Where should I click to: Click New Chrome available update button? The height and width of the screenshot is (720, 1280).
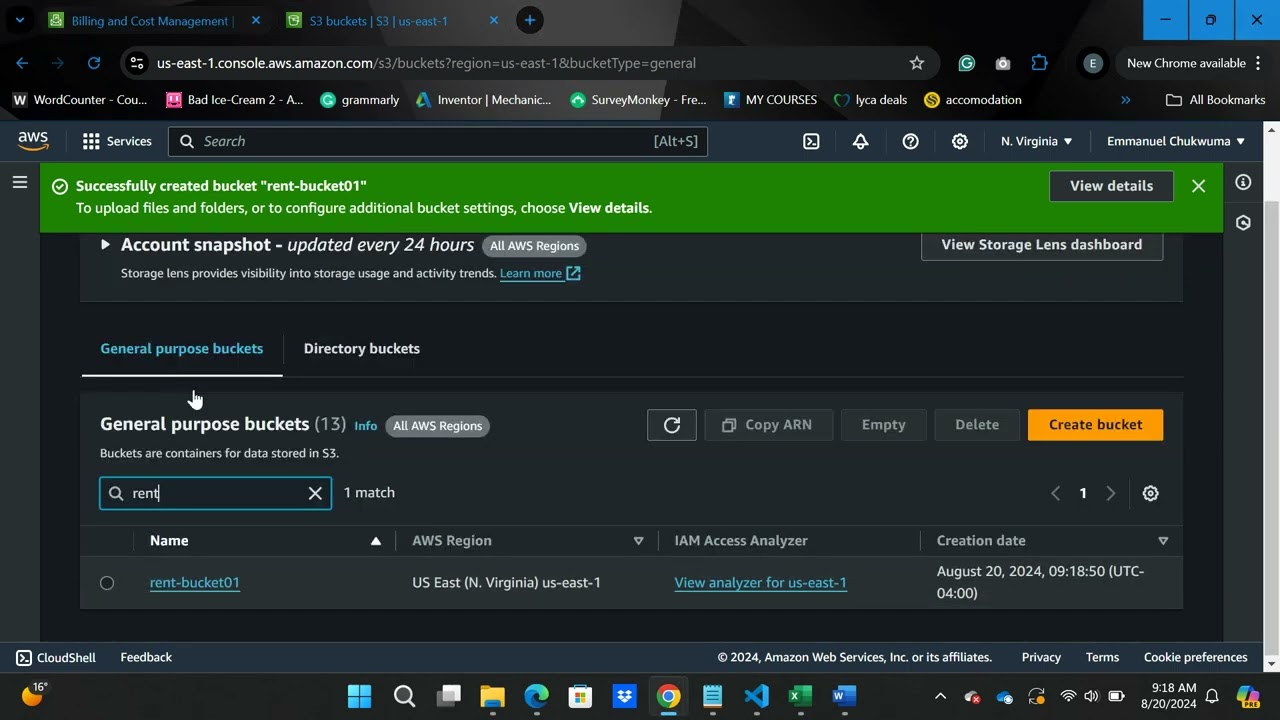[1195, 63]
